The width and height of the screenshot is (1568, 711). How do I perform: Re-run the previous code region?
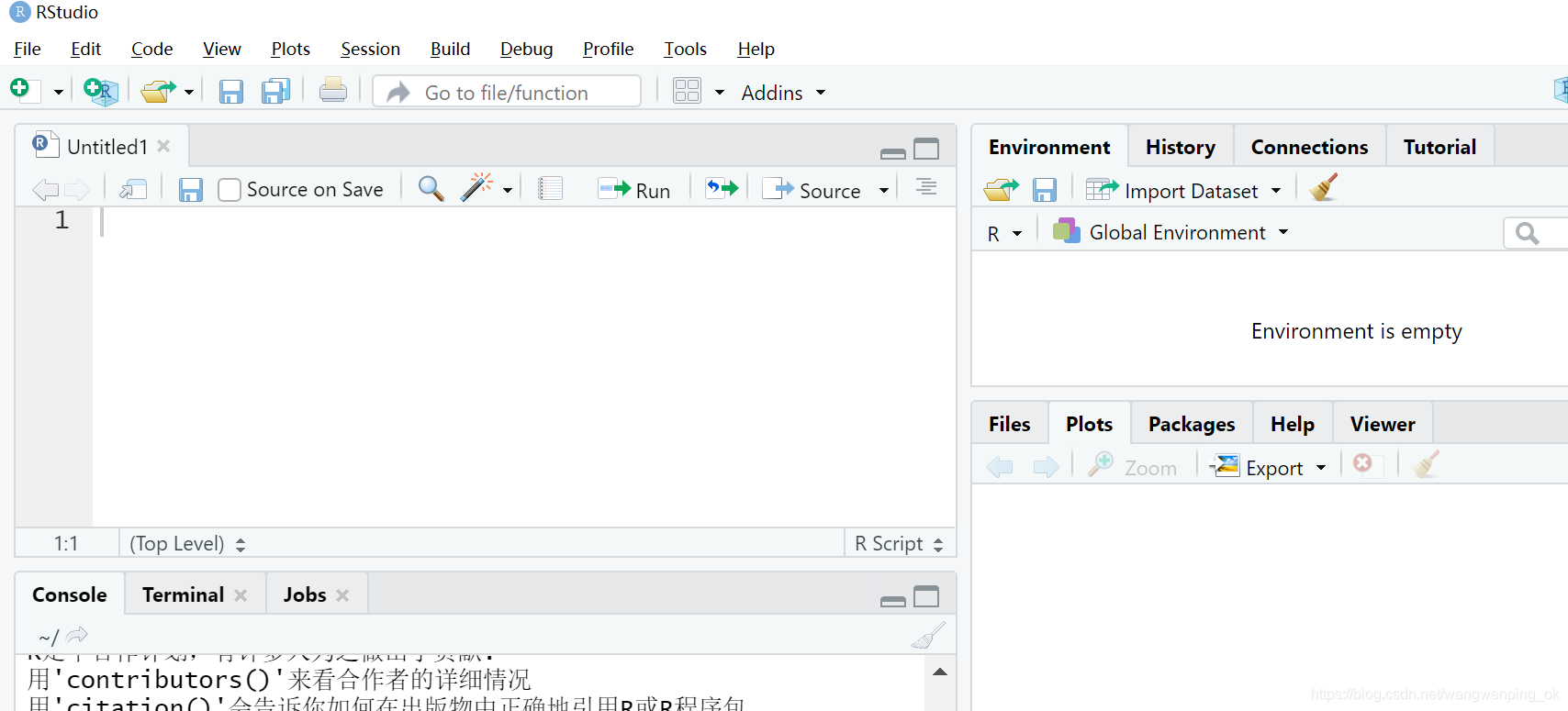(x=722, y=189)
